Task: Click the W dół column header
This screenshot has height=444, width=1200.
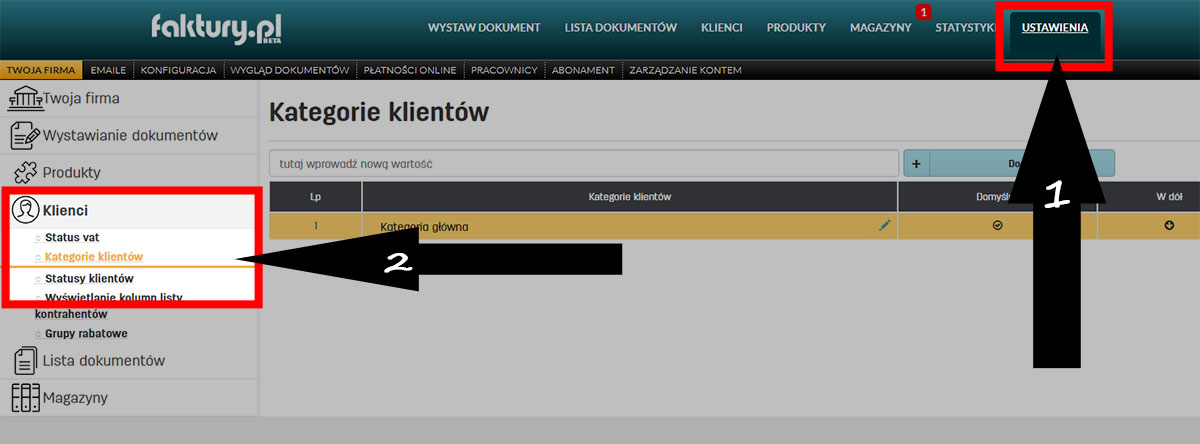Action: pos(1170,196)
